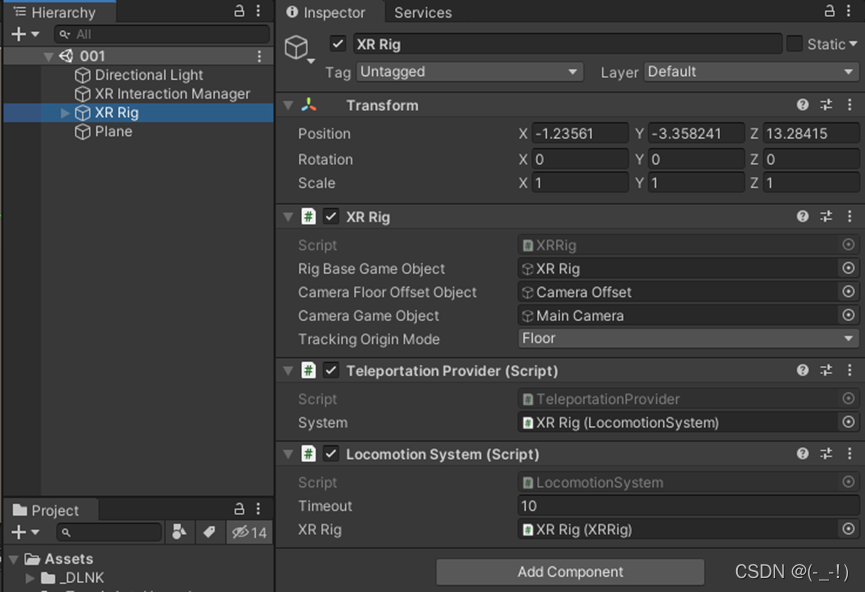Open Teleportation Provider component options menu

tap(848, 371)
